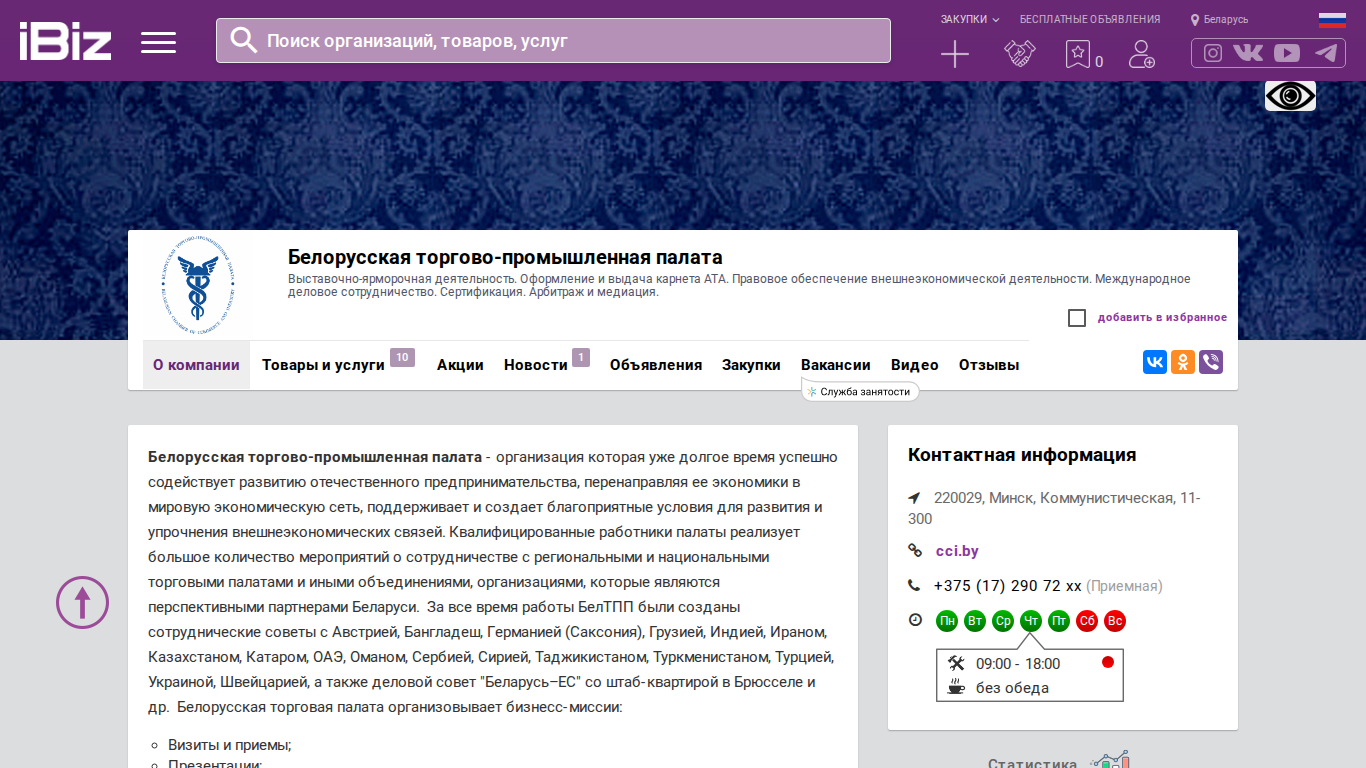Click the red closed-status dot
Screen dimensions: 1366x768
point(1108,662)
